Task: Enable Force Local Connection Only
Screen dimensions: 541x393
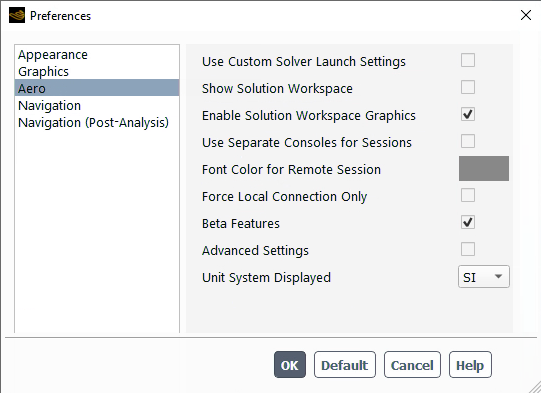Action: [x=468, y=195]
